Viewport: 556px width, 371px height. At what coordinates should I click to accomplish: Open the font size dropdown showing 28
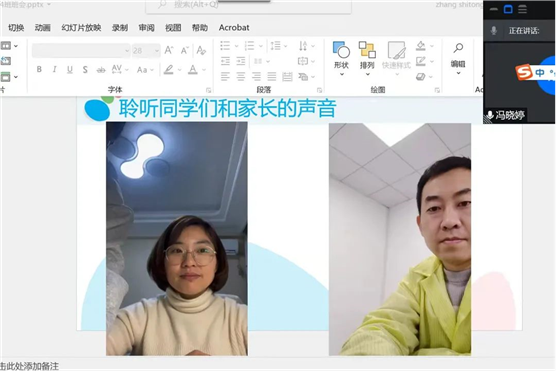coord(146,51)
